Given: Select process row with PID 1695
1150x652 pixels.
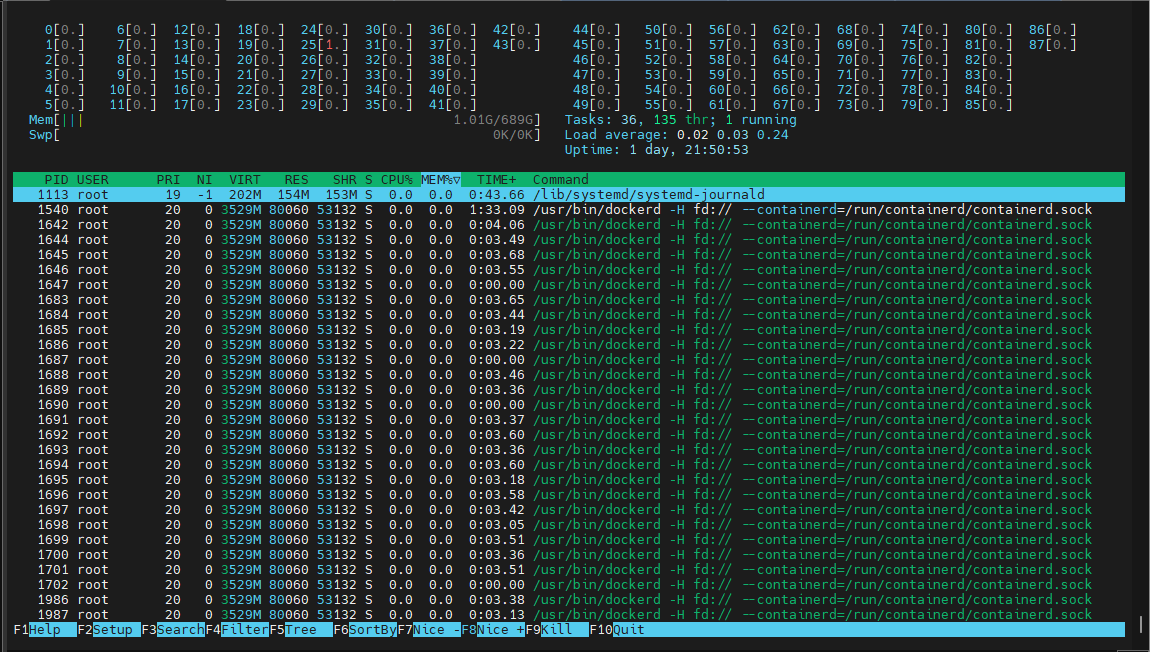Looking at the screenshot, I should click(568, 480).
